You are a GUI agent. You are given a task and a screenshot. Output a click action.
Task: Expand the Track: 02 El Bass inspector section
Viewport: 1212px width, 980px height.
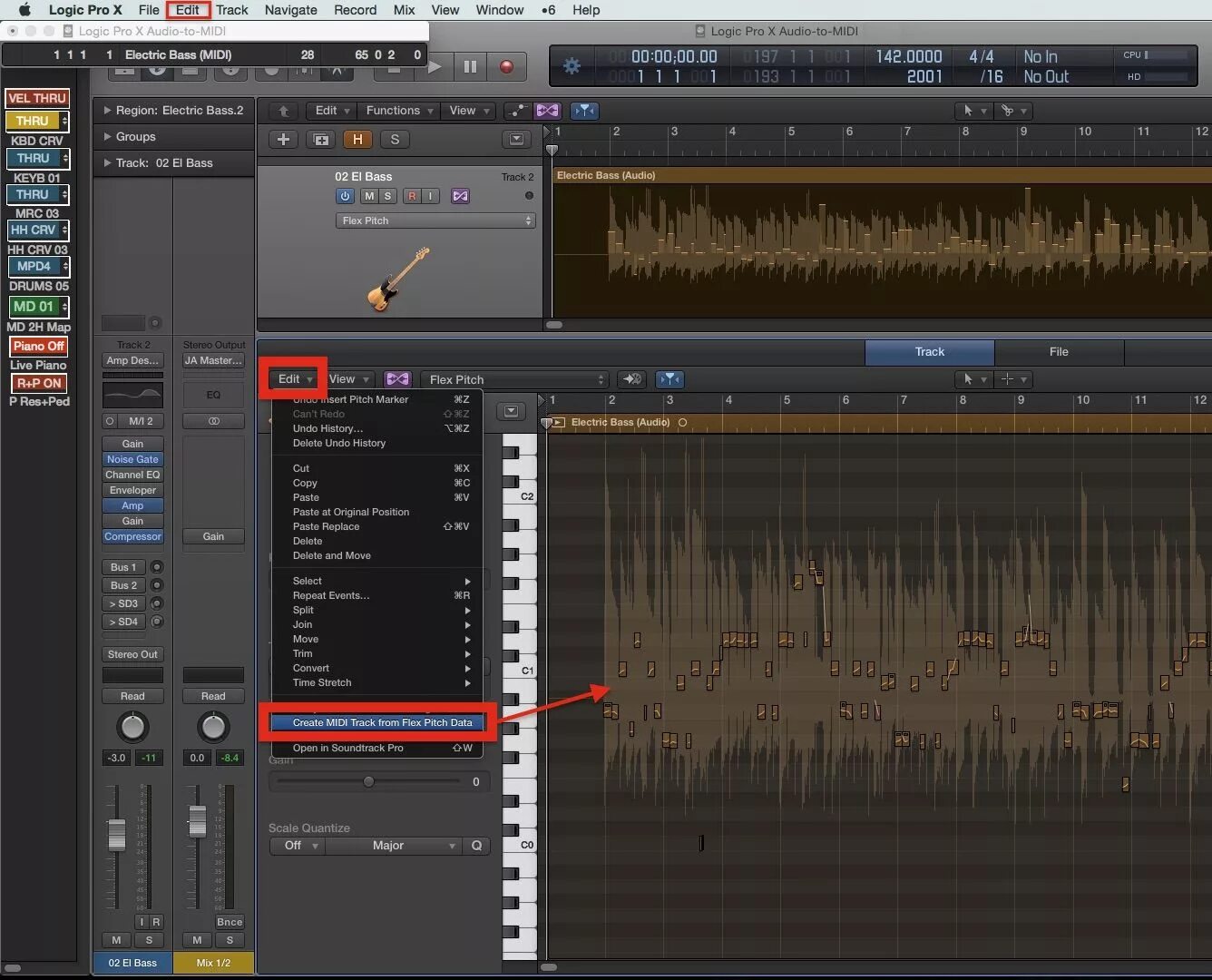pos(108,163)
